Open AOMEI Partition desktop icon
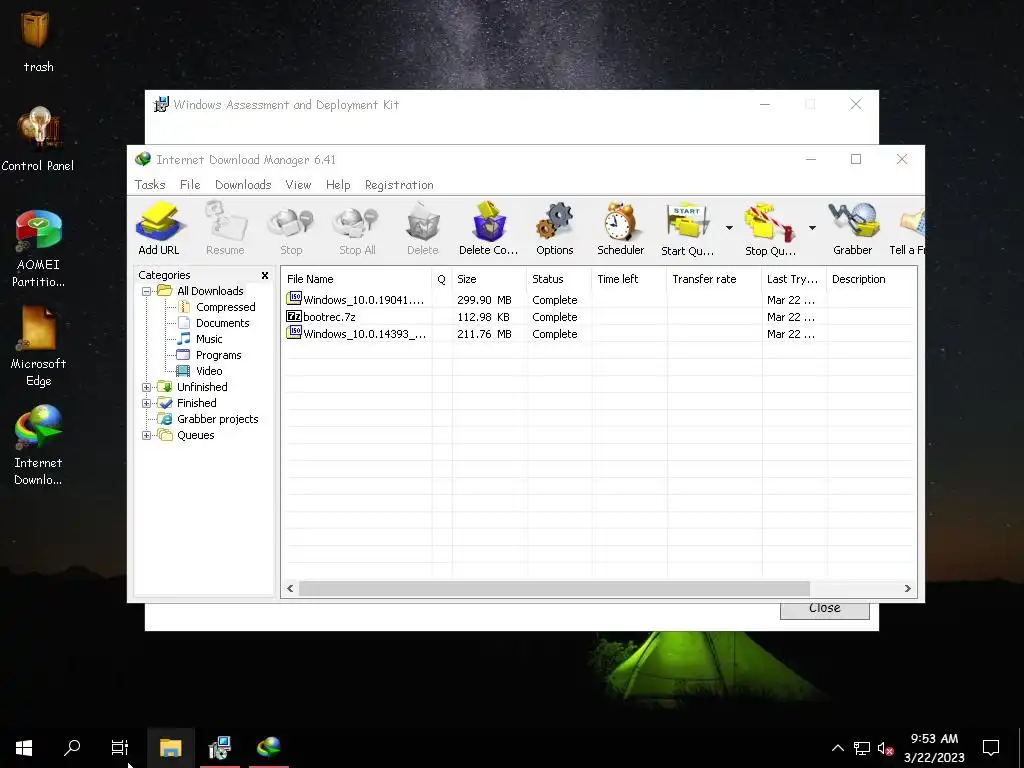1024x768 pixels. (38, 248)
